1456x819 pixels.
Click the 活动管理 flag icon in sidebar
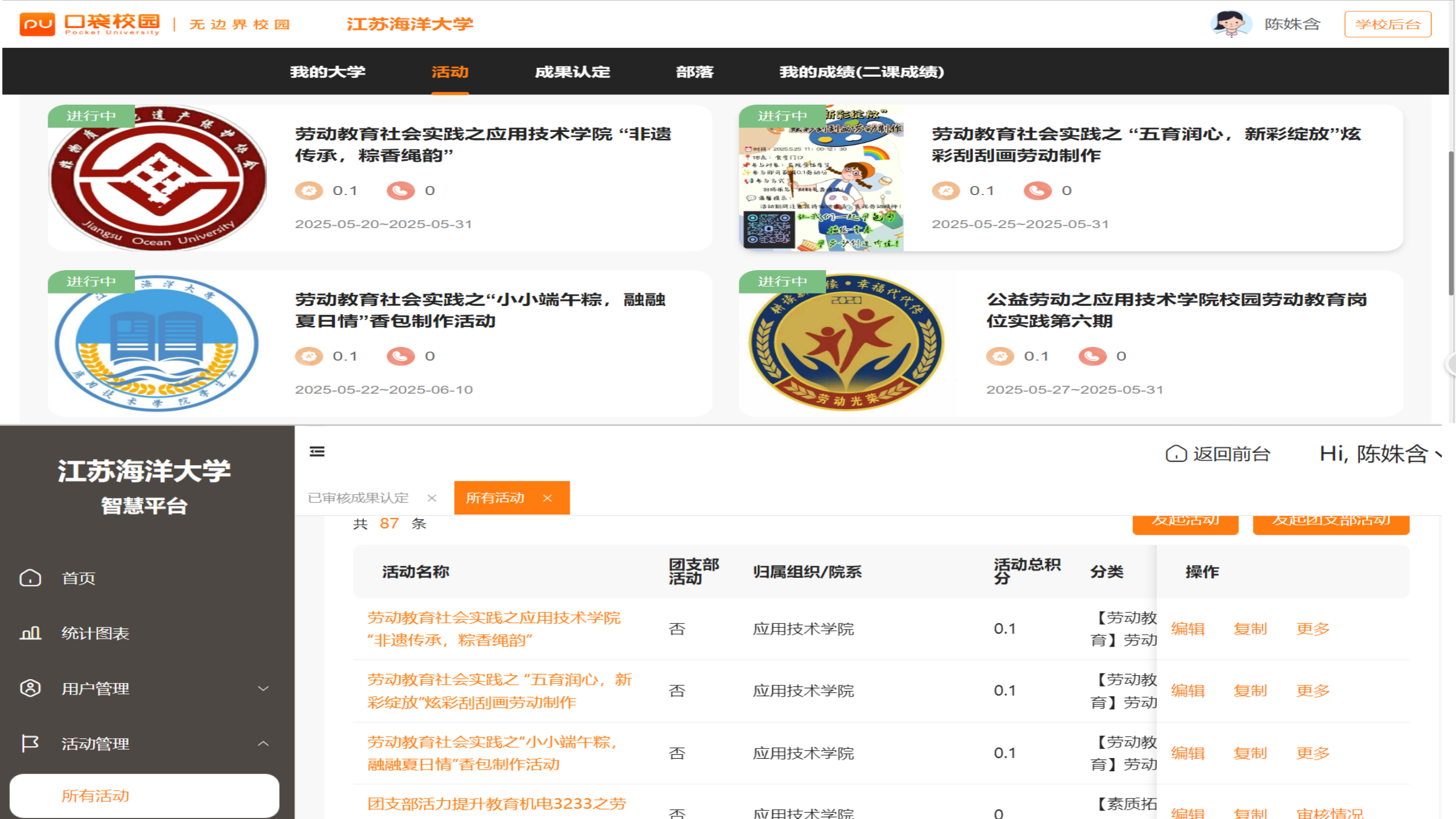coord(30,743)
